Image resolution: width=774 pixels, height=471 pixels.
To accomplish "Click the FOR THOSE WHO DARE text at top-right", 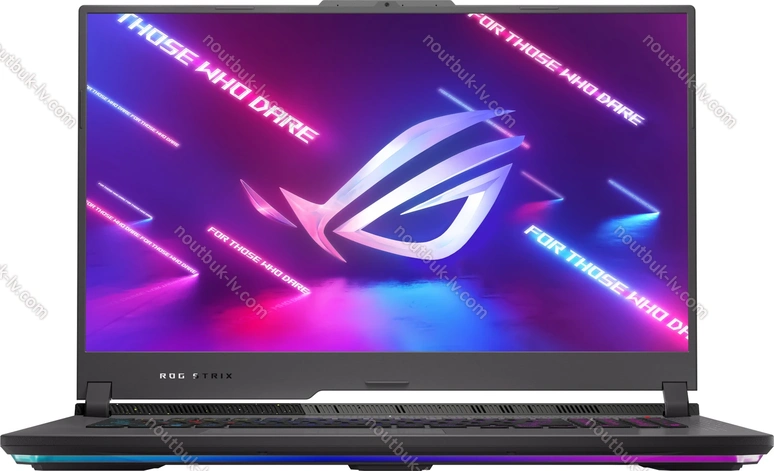I will point(555,68).
